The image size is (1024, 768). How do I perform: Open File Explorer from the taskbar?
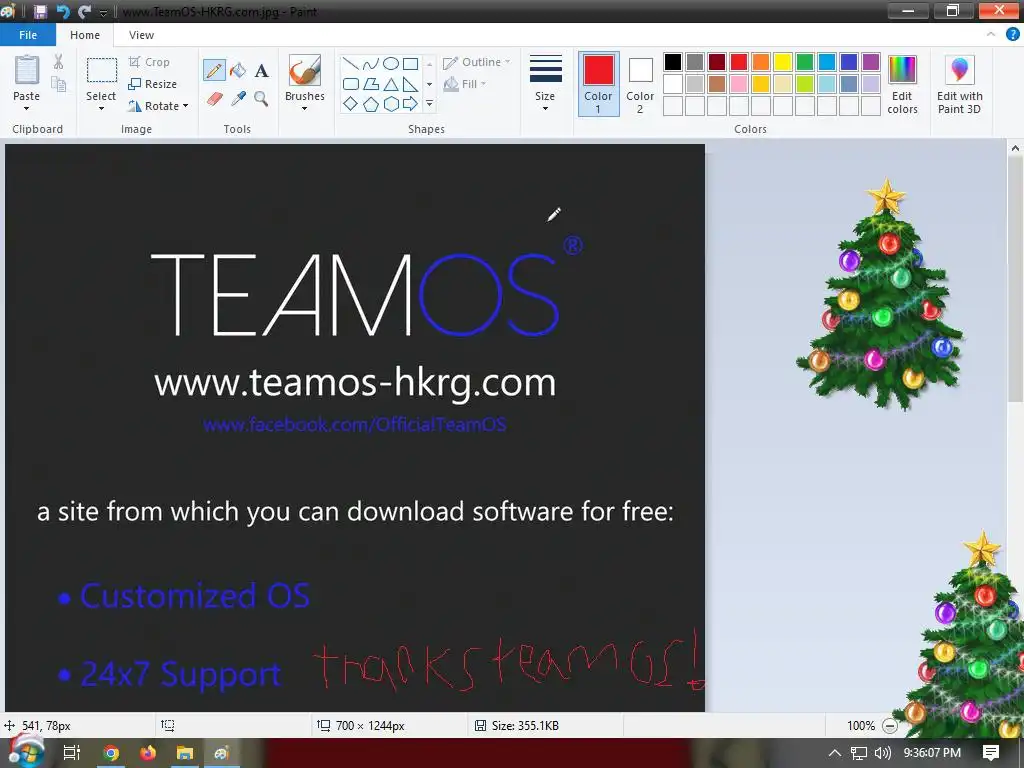pos(185,753)
